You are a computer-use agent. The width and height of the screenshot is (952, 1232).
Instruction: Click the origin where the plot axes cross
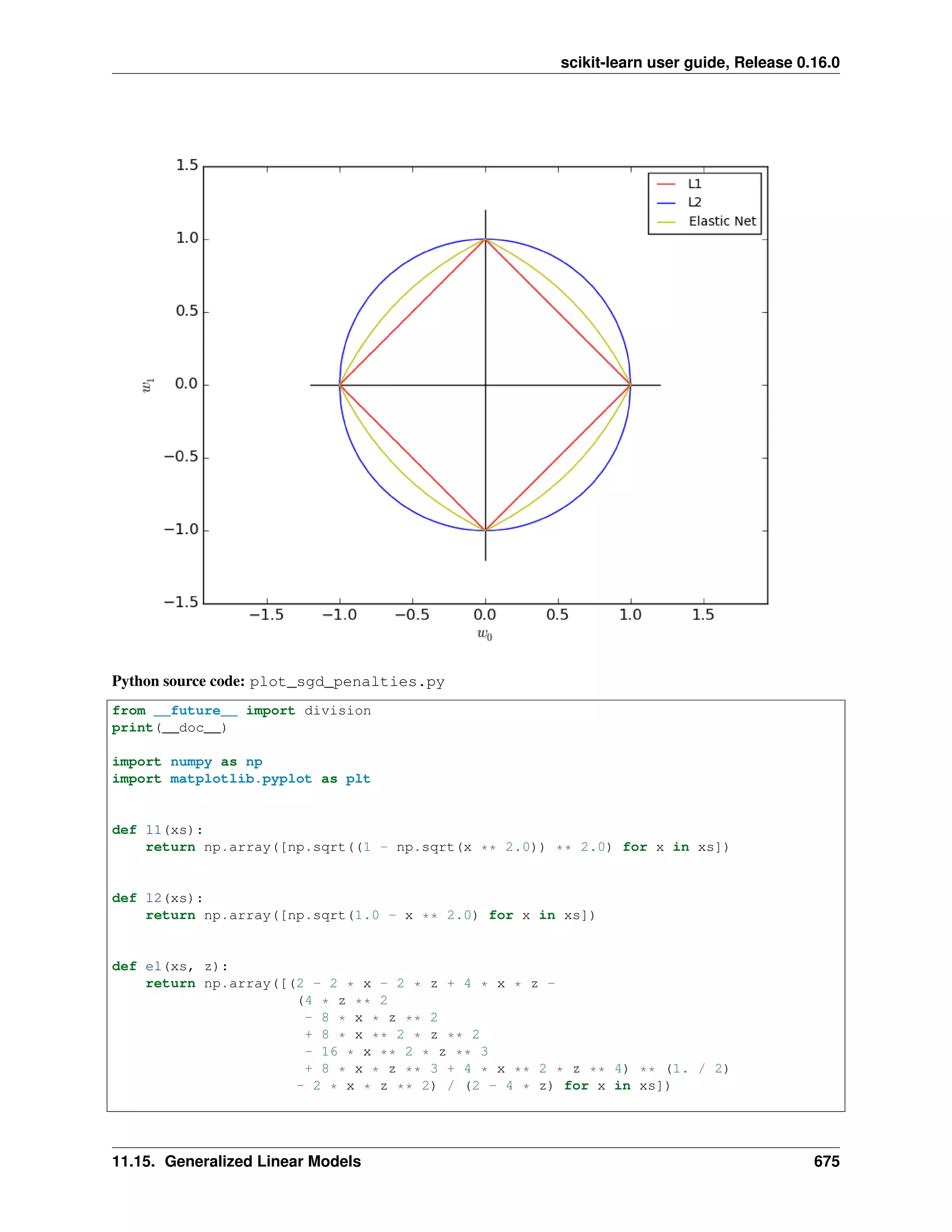pyautogui.click(x=485, y=385)
